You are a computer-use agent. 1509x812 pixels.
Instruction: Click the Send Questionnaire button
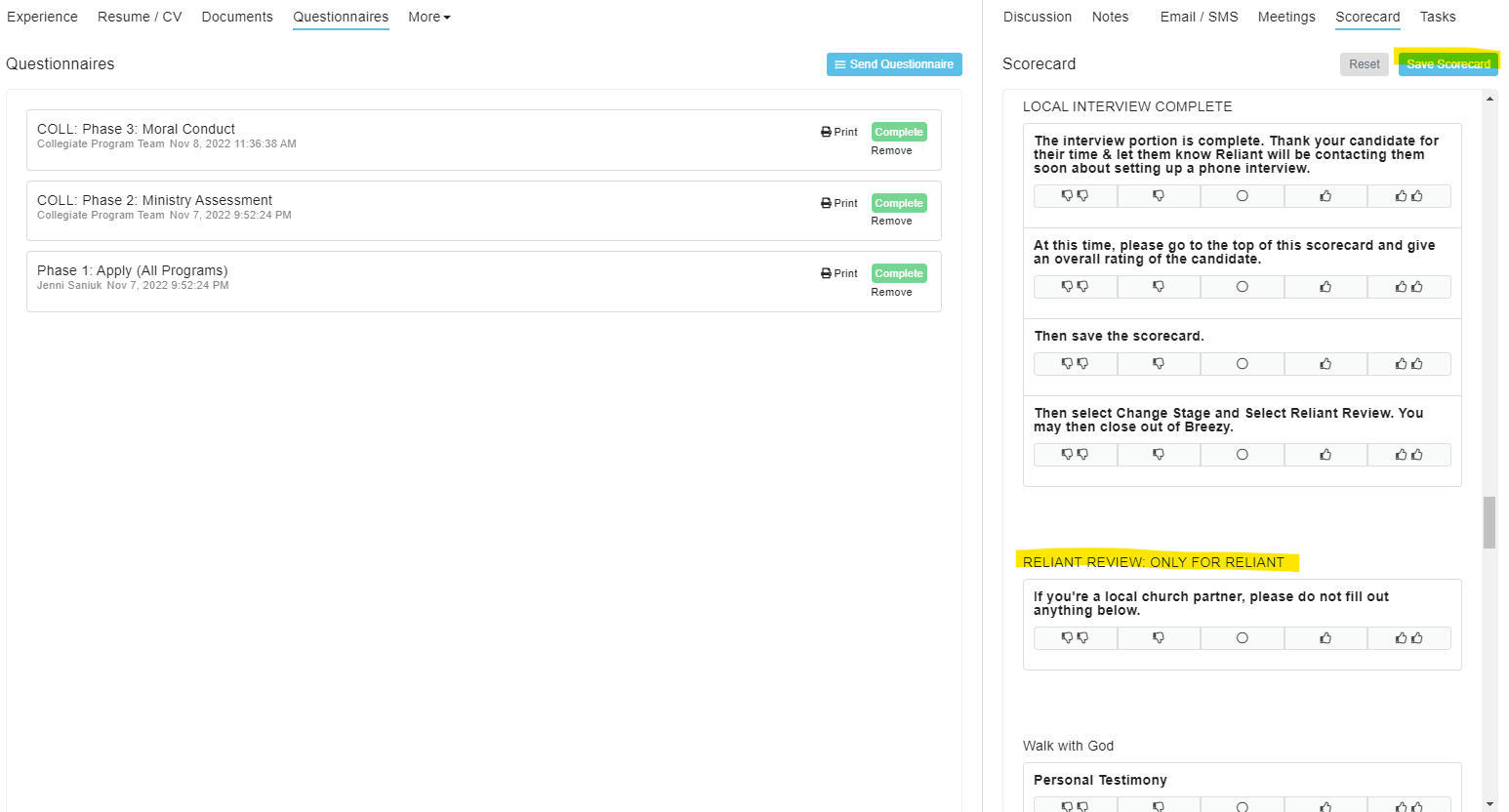(894, 64)
